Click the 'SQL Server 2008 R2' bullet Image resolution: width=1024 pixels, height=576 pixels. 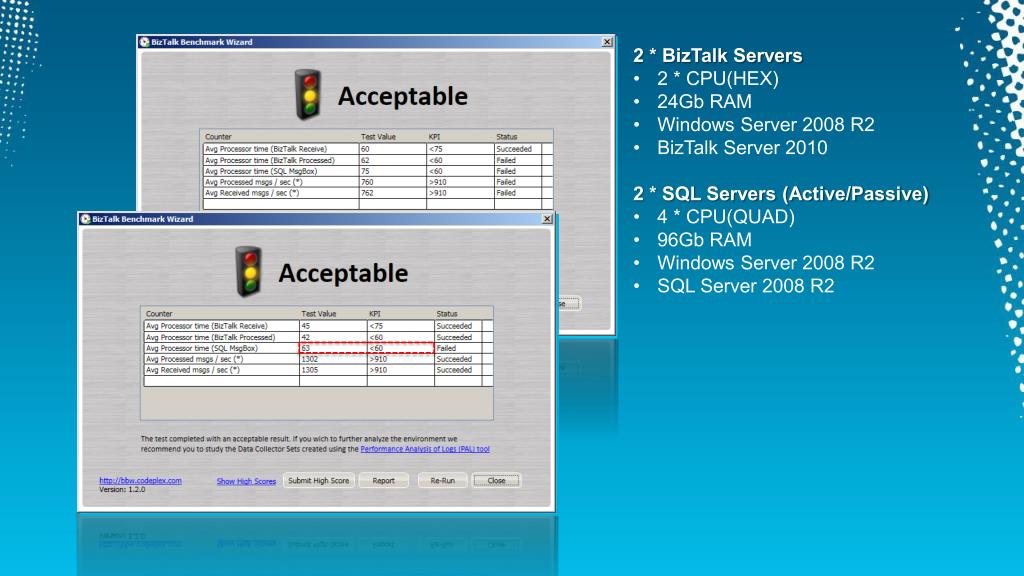pos(746,286)
